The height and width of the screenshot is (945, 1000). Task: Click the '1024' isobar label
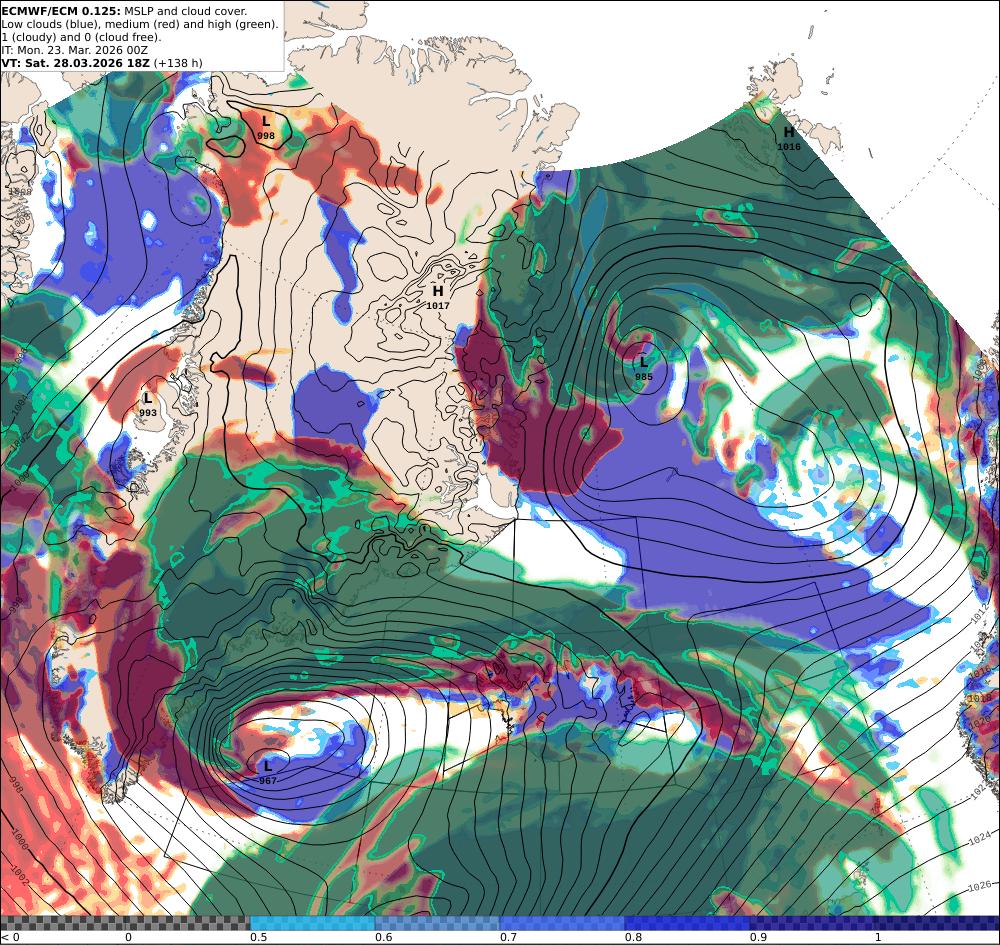[x=979, y=837]
